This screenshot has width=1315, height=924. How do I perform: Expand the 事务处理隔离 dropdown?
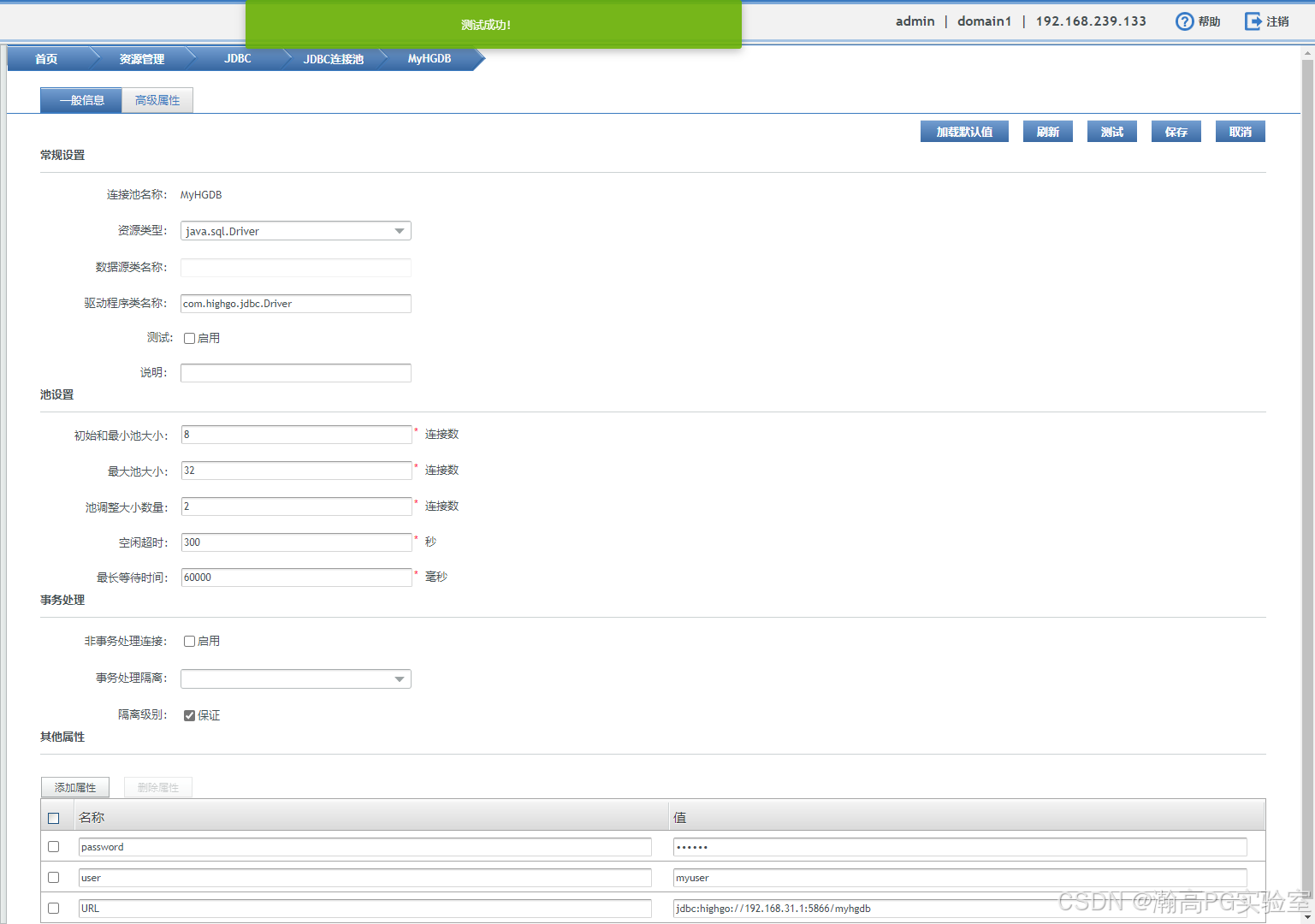pyautogui.click(x=296, y=678)
